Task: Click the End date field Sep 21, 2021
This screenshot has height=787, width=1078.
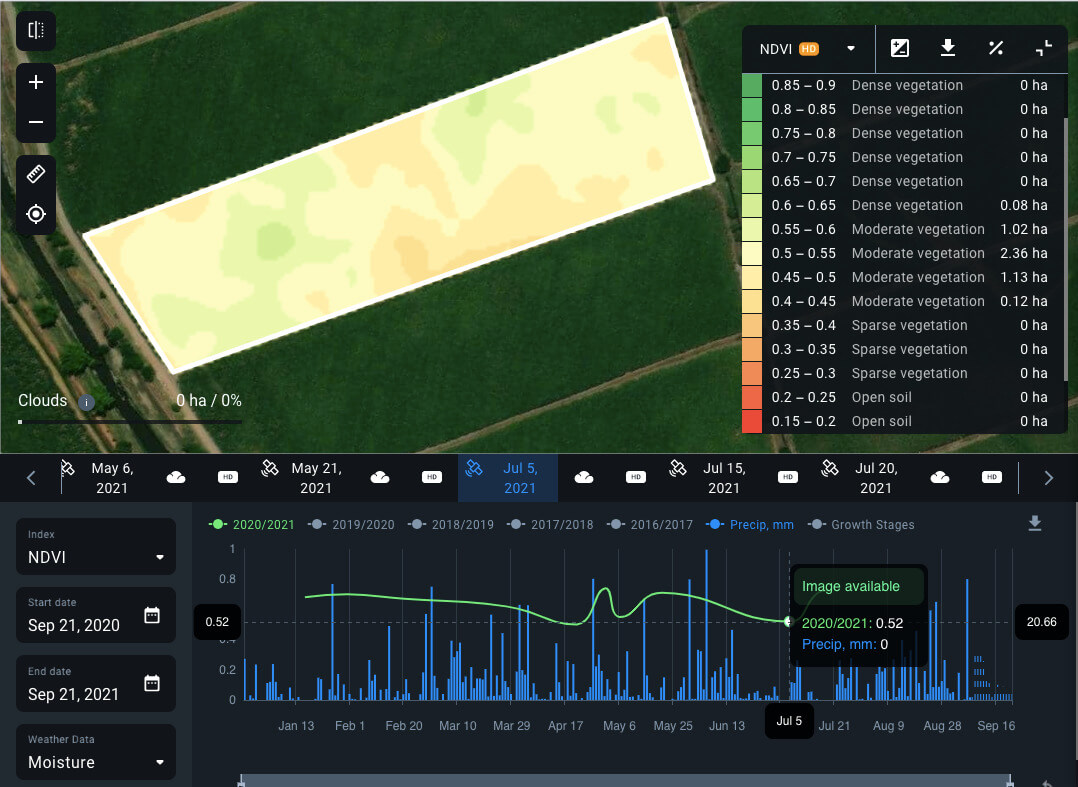Action: click(x=96, y=684)
